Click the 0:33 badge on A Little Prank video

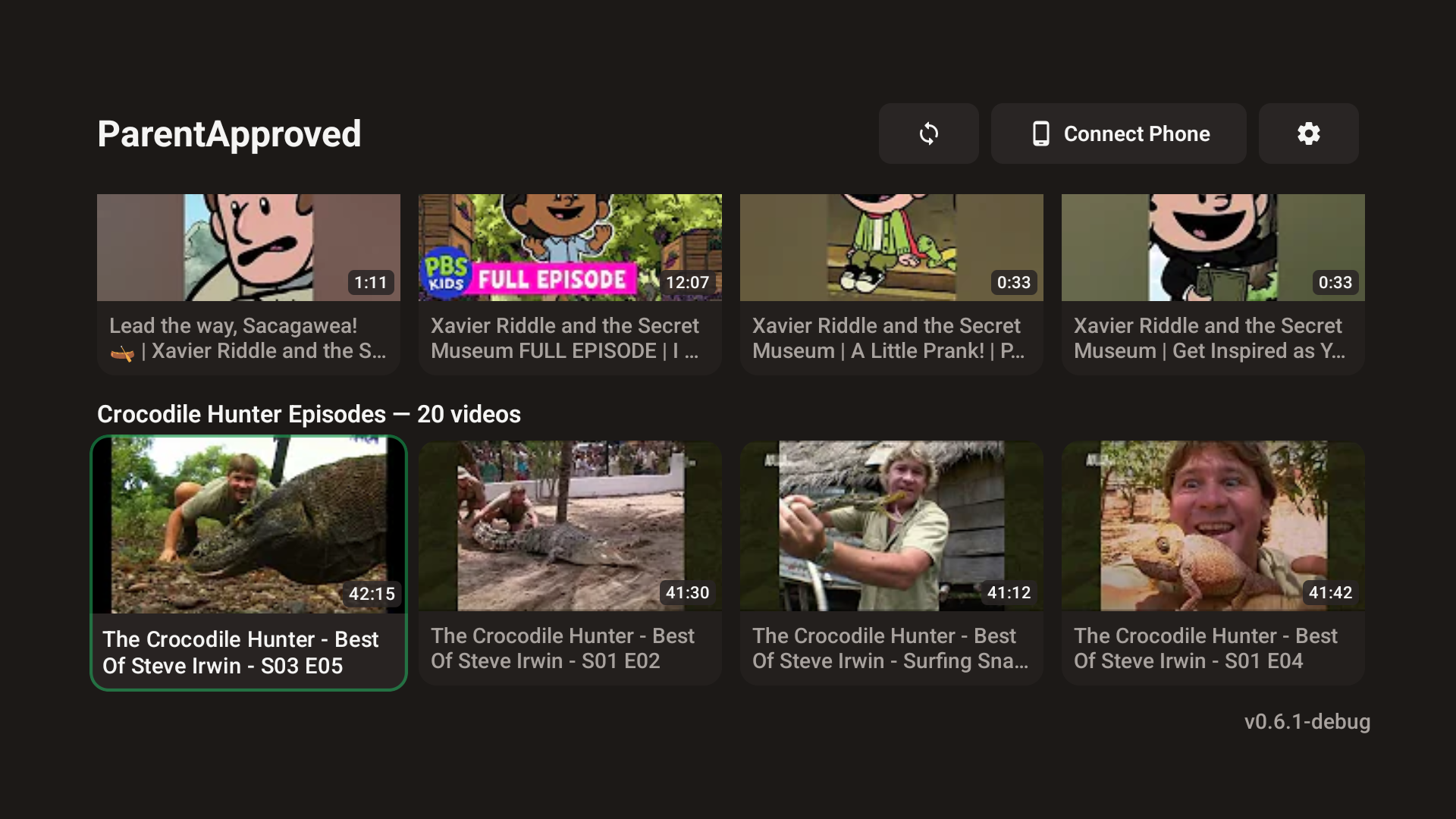point(1014,282)
